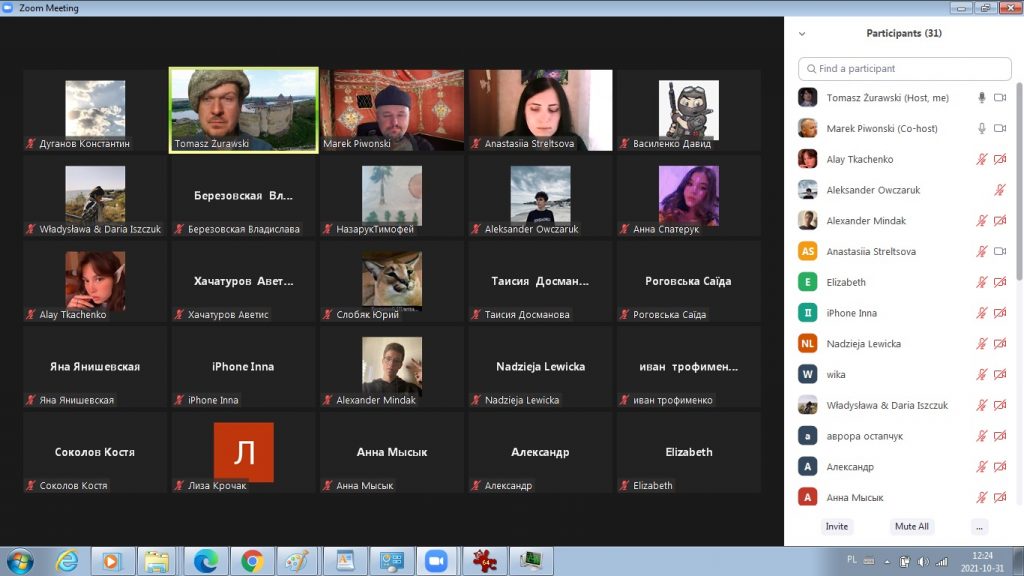Click Tomasz Żurawski's microphone icon in participants list

pos(982,98)
